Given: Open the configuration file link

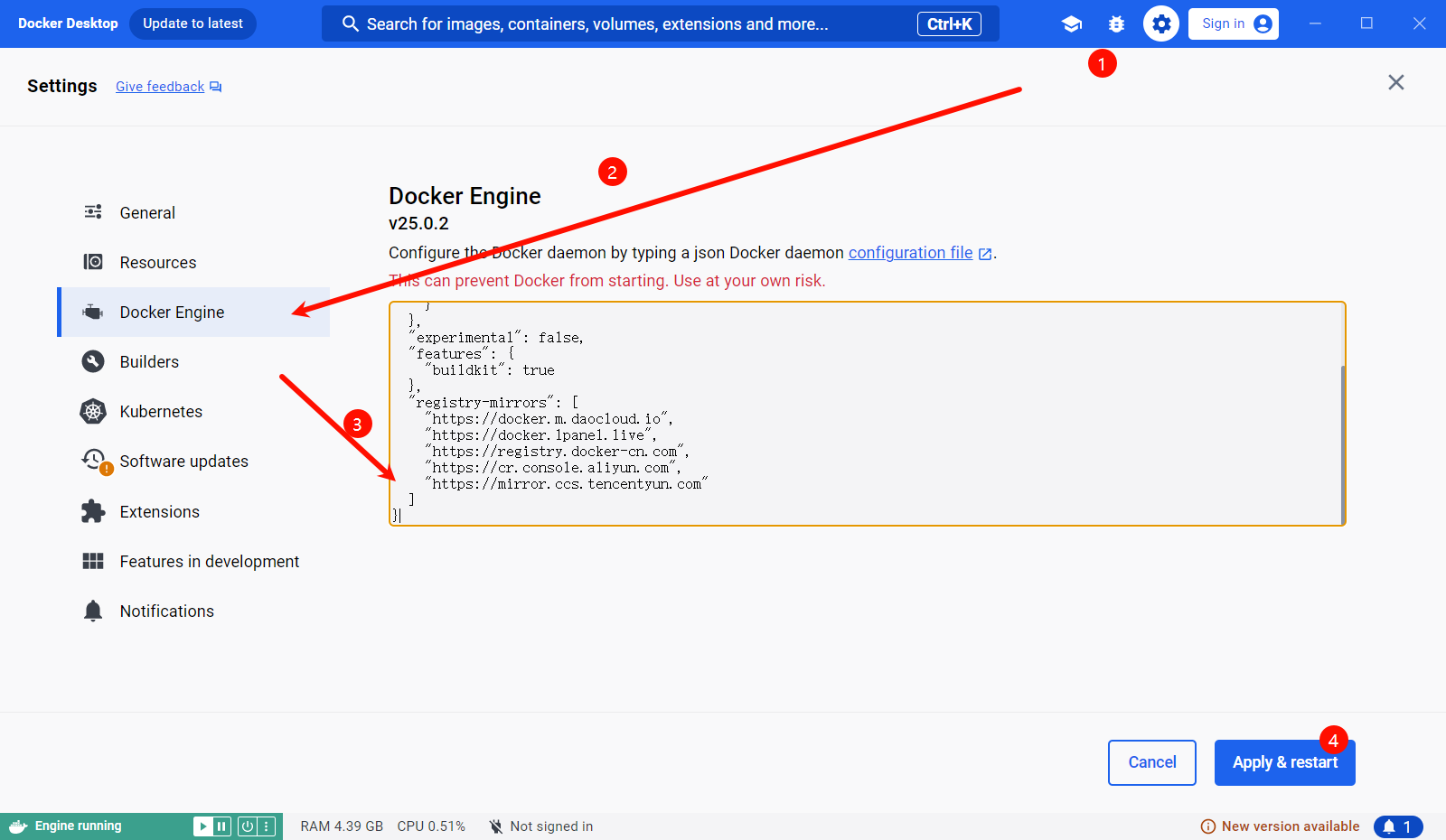Looking at the screenshot, I should (x=910, y=253).
